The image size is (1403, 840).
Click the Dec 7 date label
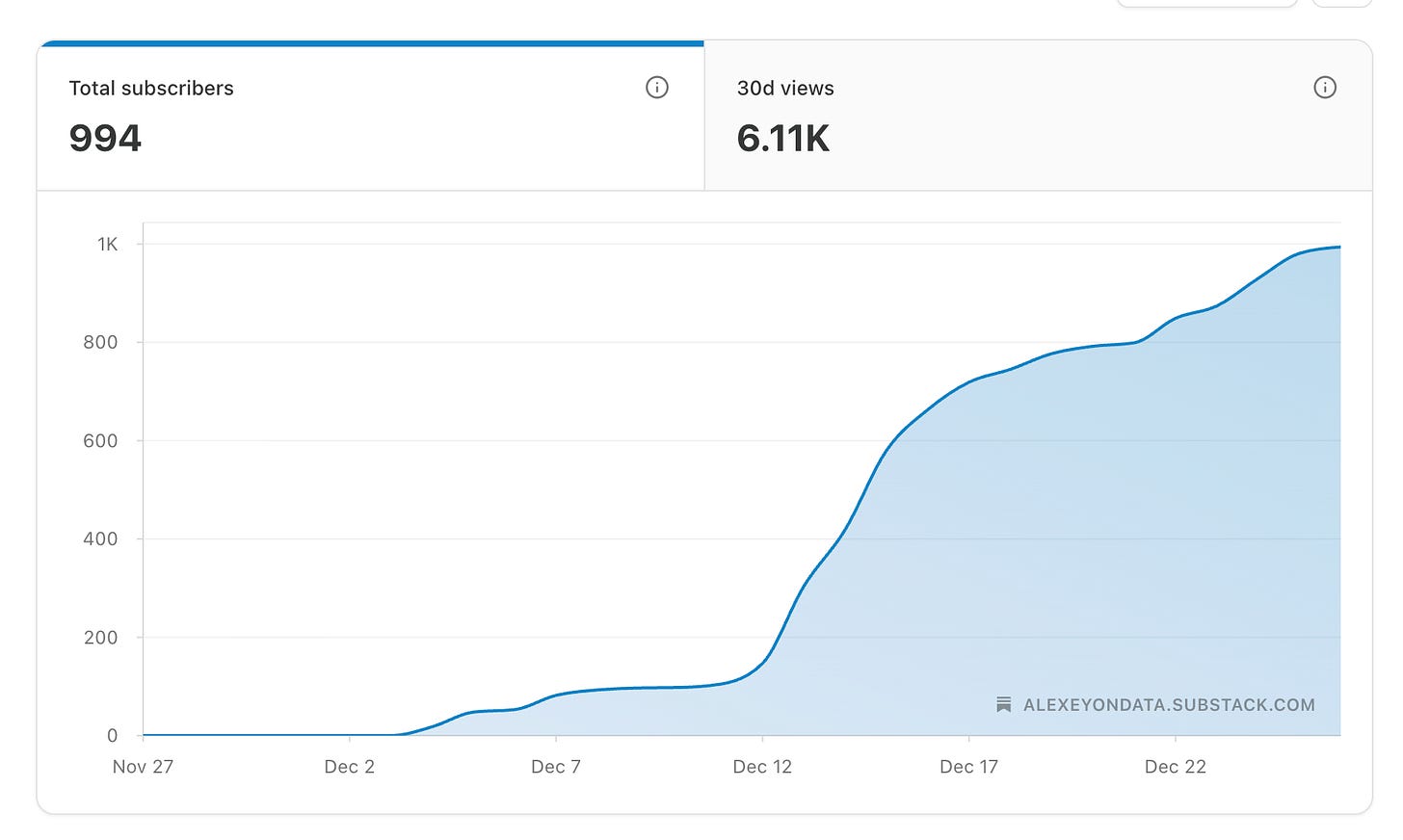click(x=556, y=767)
